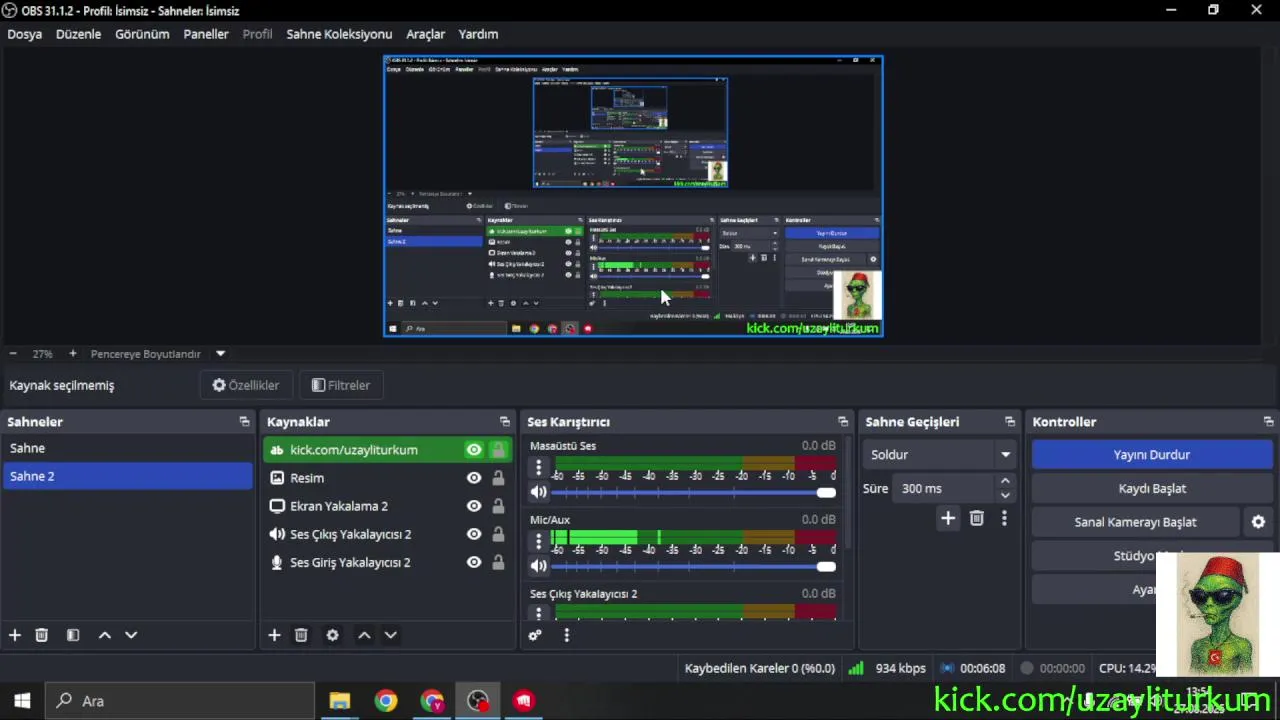This screenshot has height=720, width=1280.
Task: Open Yardım menu
Action: point(478,34)
